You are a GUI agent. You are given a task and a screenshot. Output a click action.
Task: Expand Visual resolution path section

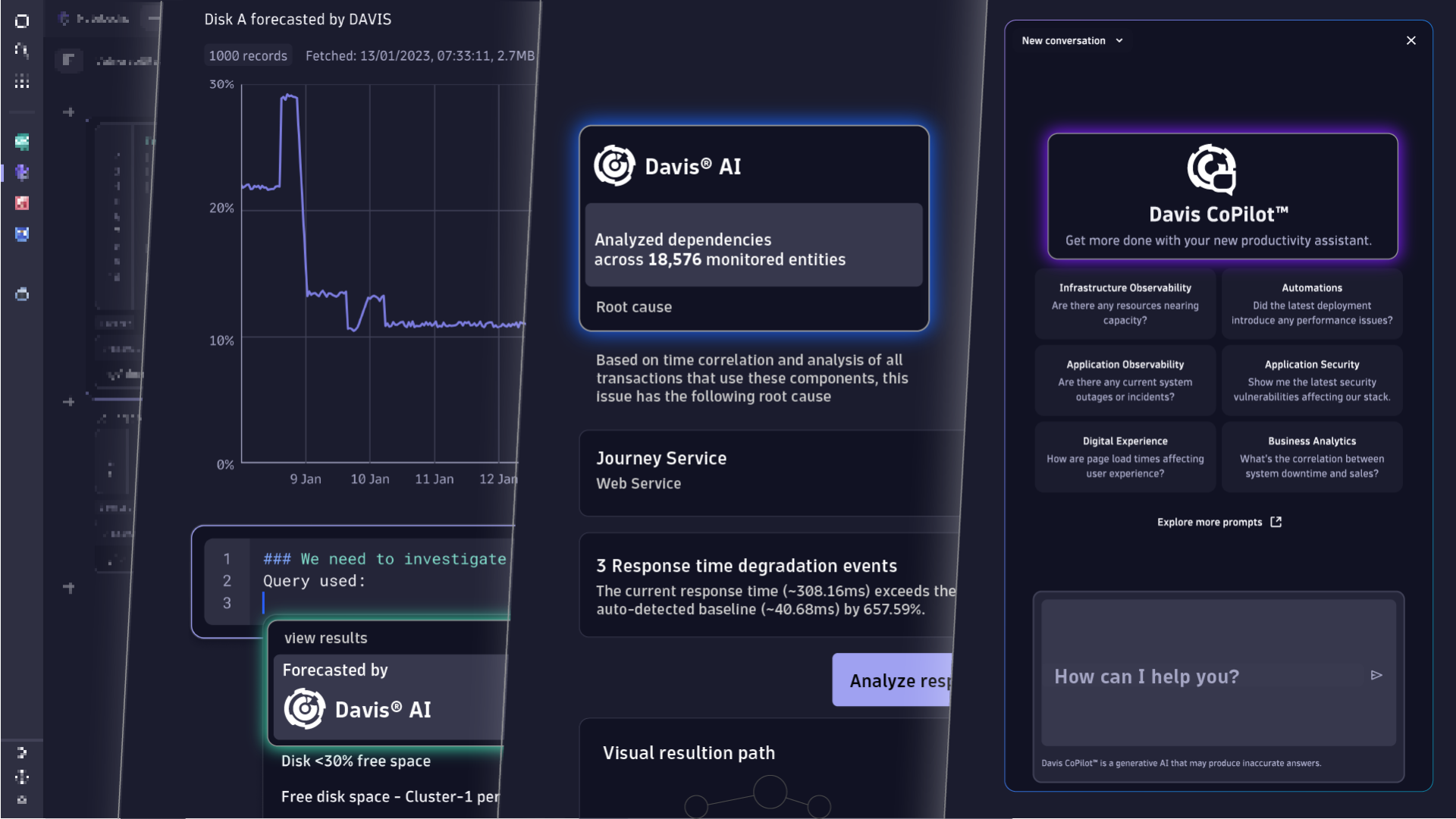tap(689, 752)
